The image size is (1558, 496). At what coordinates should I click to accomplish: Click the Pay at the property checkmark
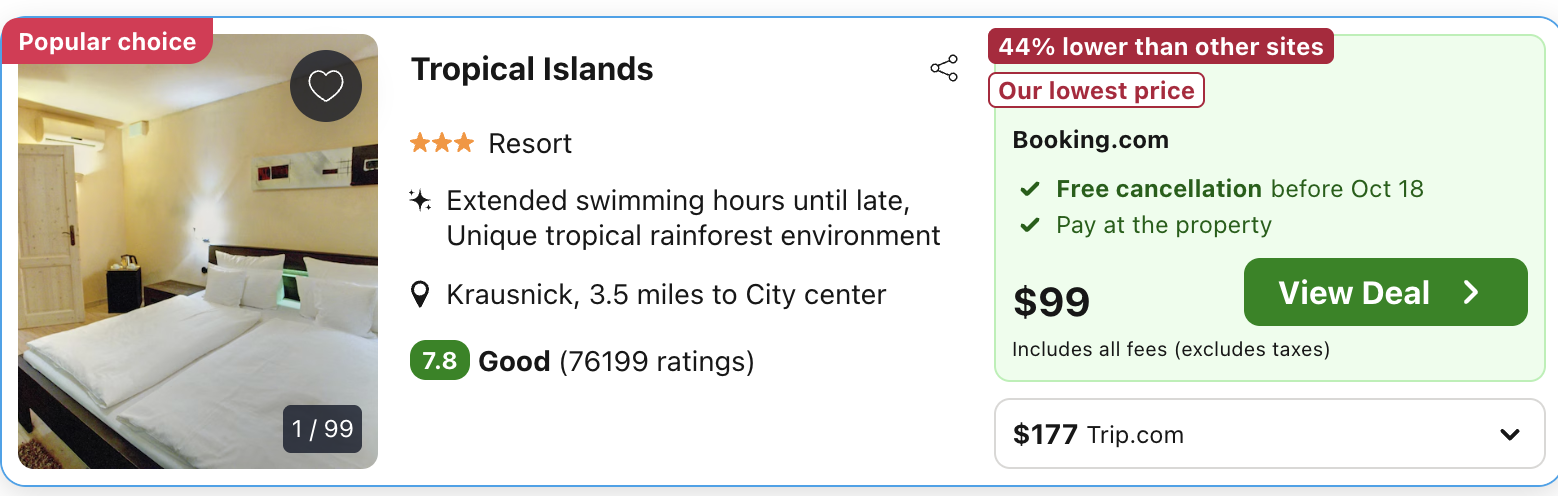point(1029,225)
